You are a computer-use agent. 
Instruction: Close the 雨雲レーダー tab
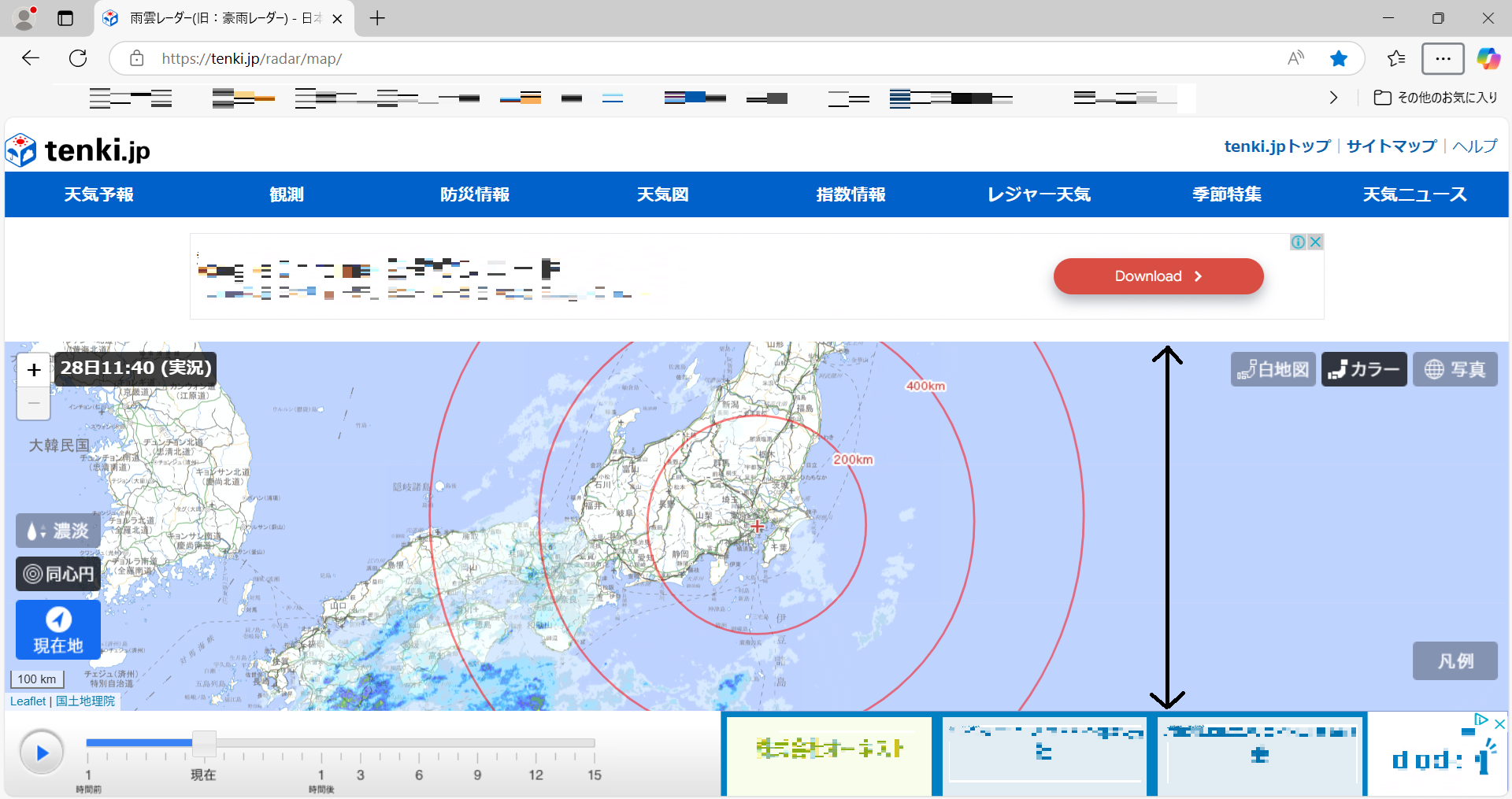(x=338, y=19)
